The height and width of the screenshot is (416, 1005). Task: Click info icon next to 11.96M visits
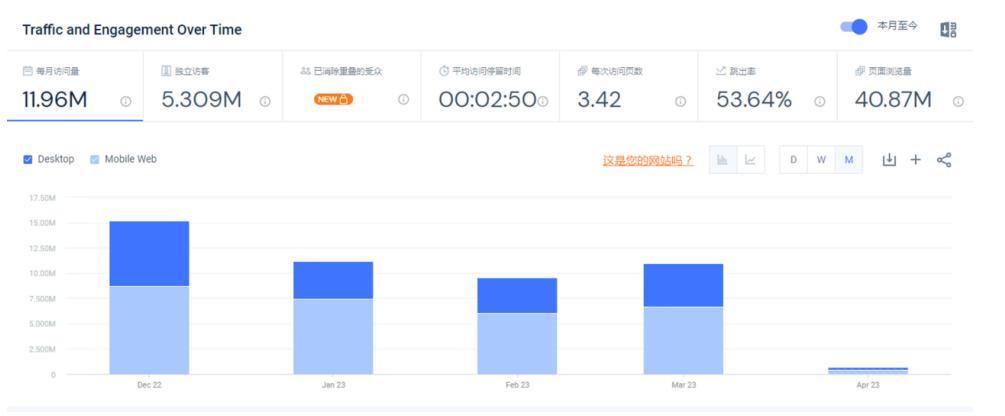[x=126, y=101]
